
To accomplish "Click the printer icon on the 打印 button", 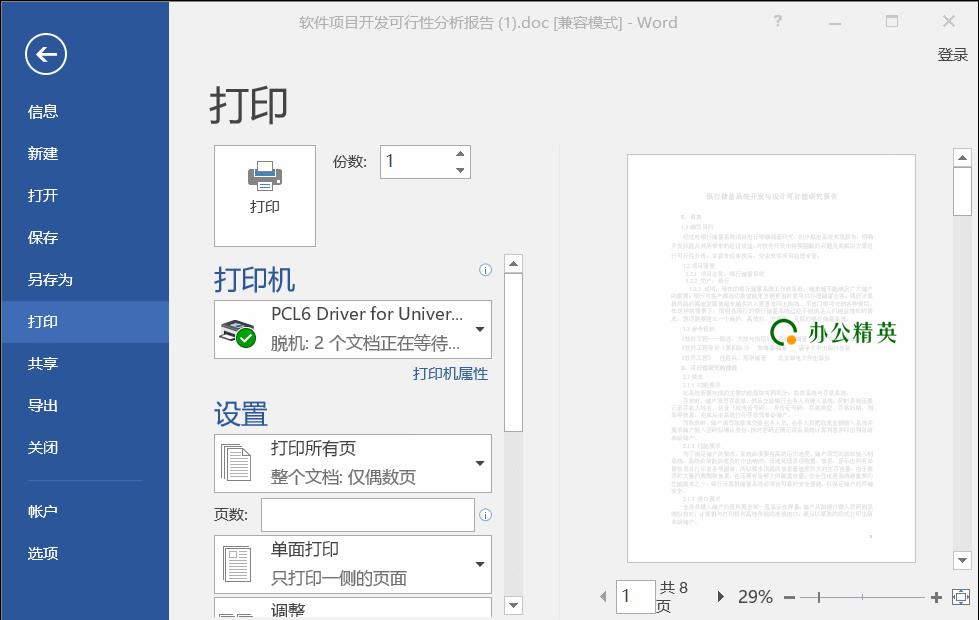I will pos(264,177).
